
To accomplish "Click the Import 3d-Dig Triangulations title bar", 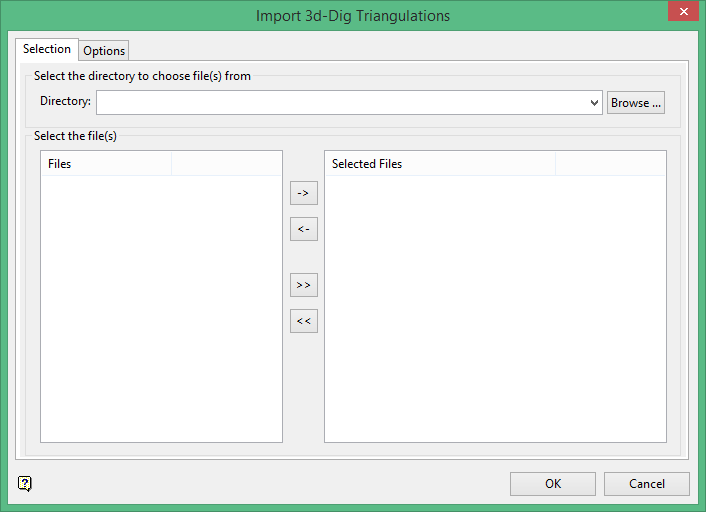I will (x=352, y=15).
